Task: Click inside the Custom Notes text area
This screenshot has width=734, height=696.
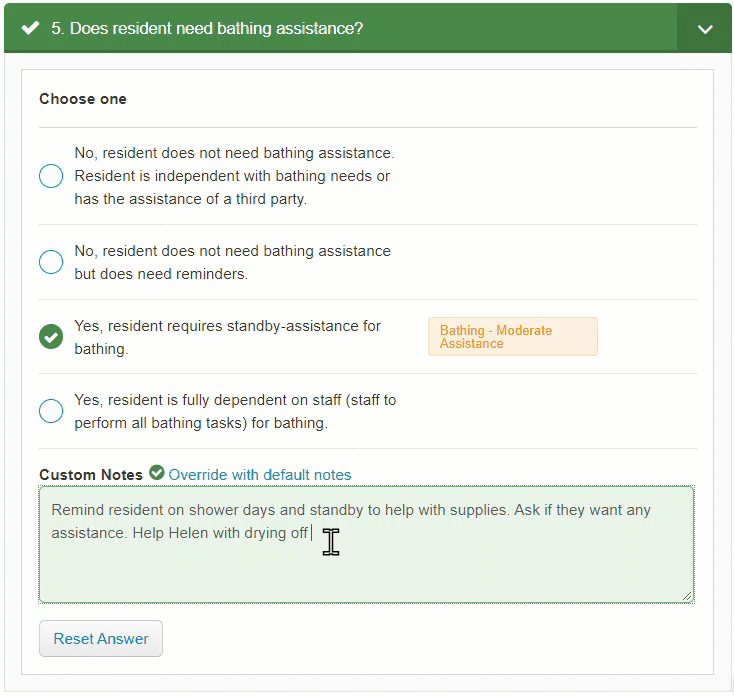Action: [367, 544]
